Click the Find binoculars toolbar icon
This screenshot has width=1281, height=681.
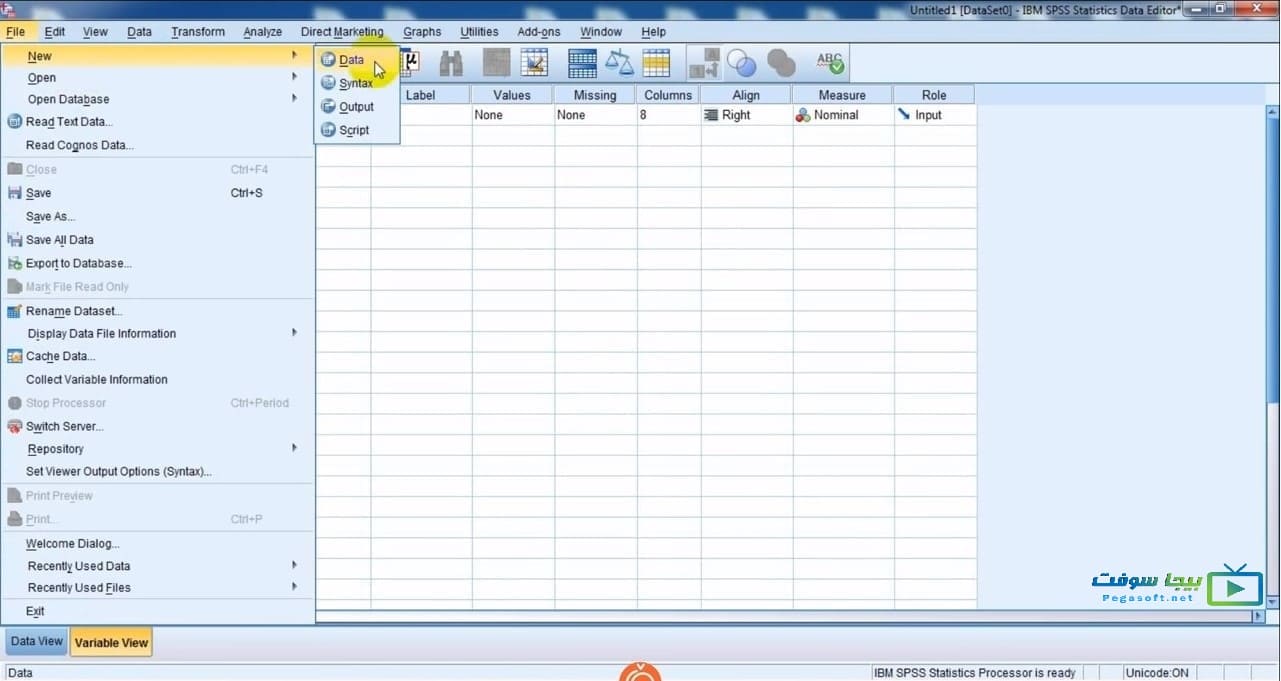click(451, 63)
